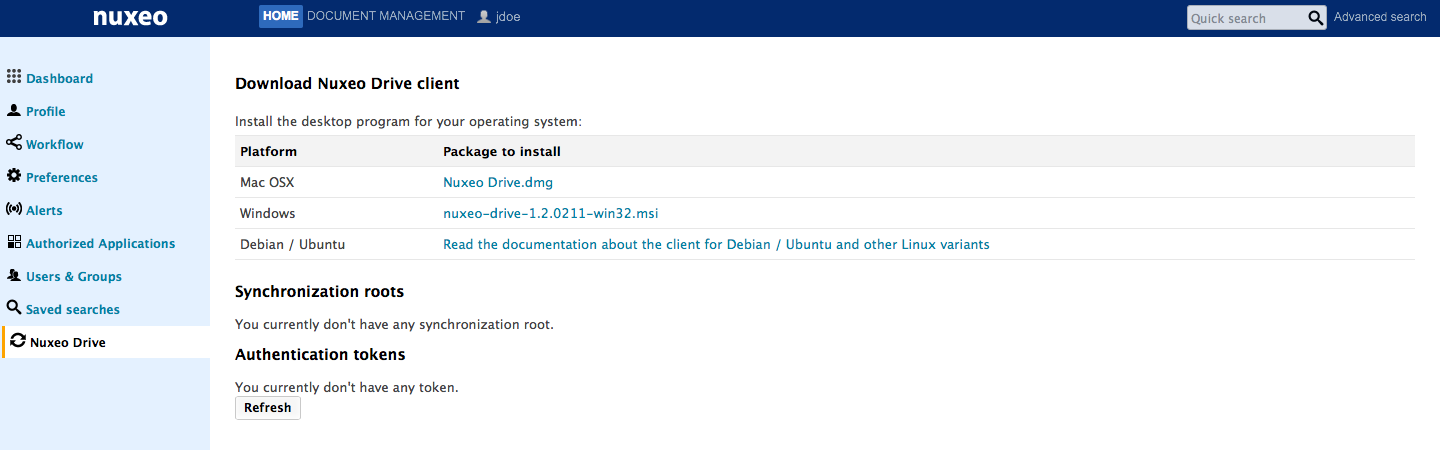
Task: Open the HOME tab
Action: click(281, 16)
